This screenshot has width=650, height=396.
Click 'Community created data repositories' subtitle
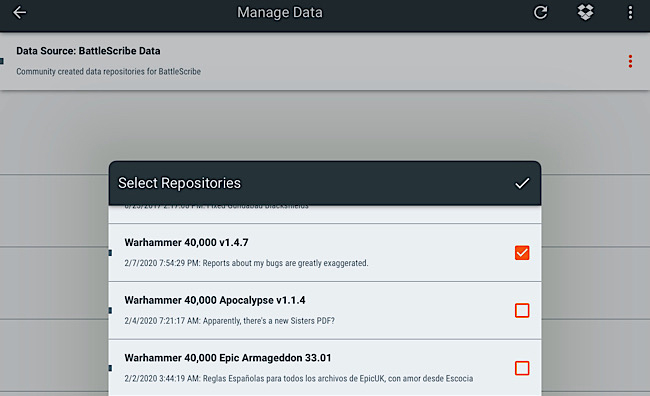point(109,71)
